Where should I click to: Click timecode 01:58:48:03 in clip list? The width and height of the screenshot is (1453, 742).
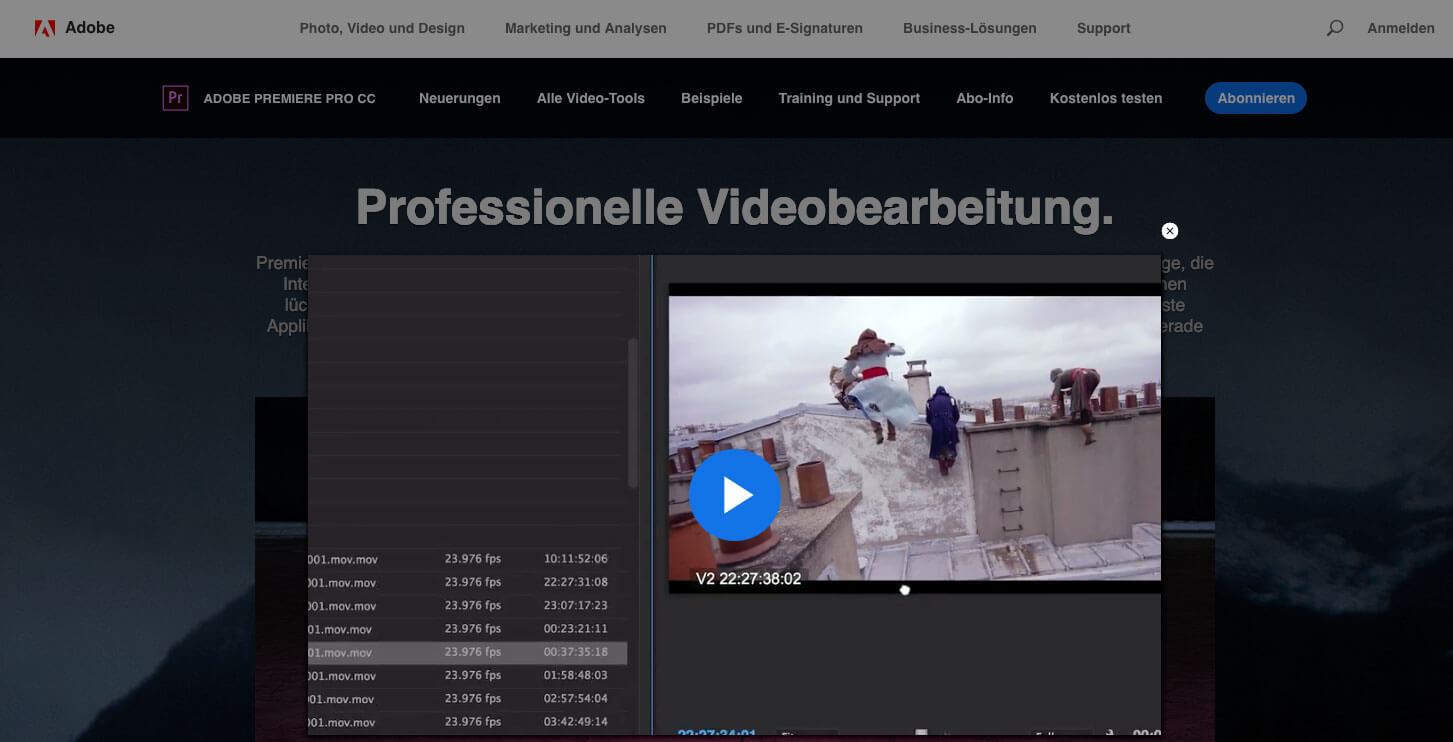[575, 676]
